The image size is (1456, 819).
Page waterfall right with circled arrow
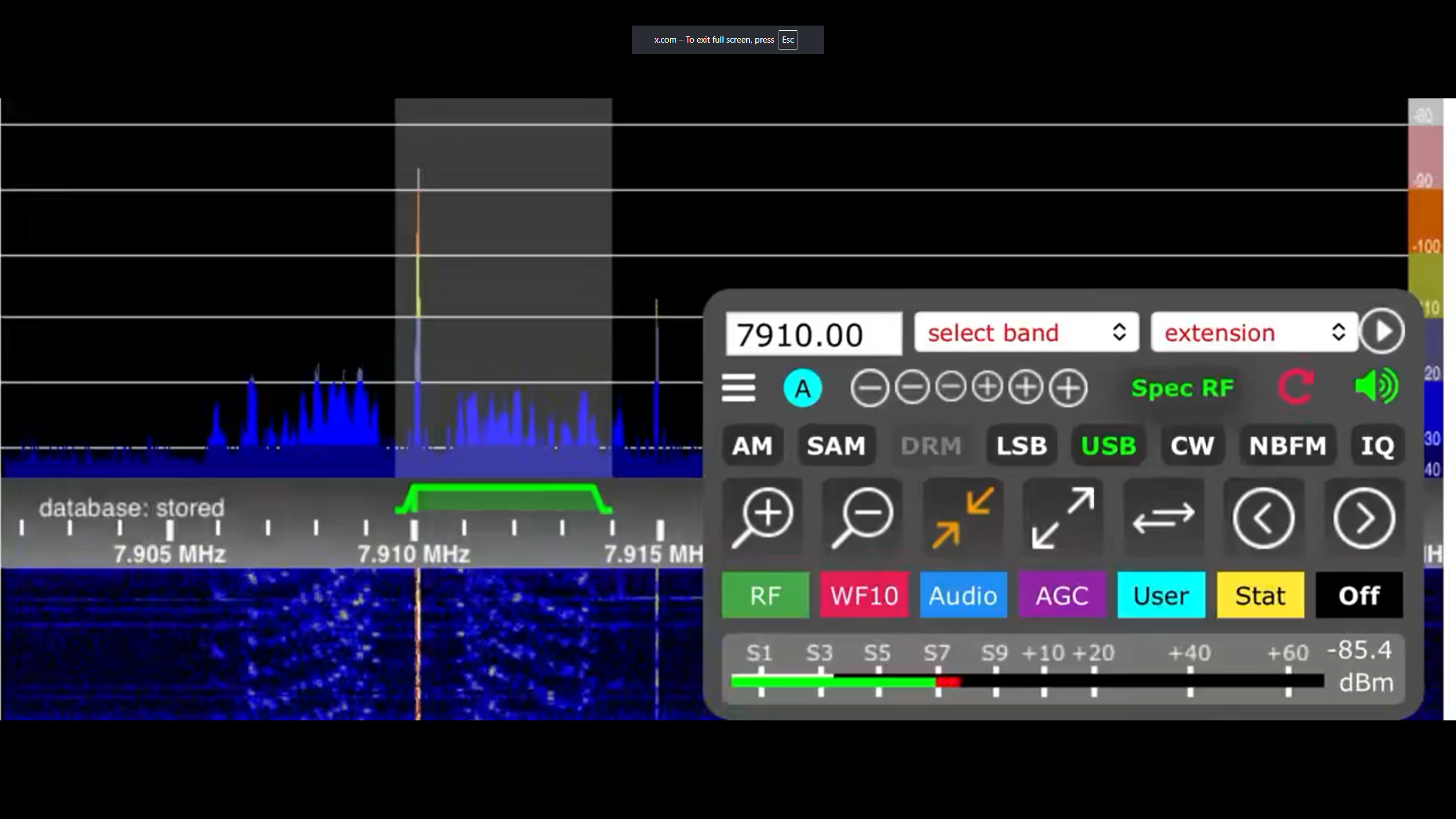click(1364, 518)
